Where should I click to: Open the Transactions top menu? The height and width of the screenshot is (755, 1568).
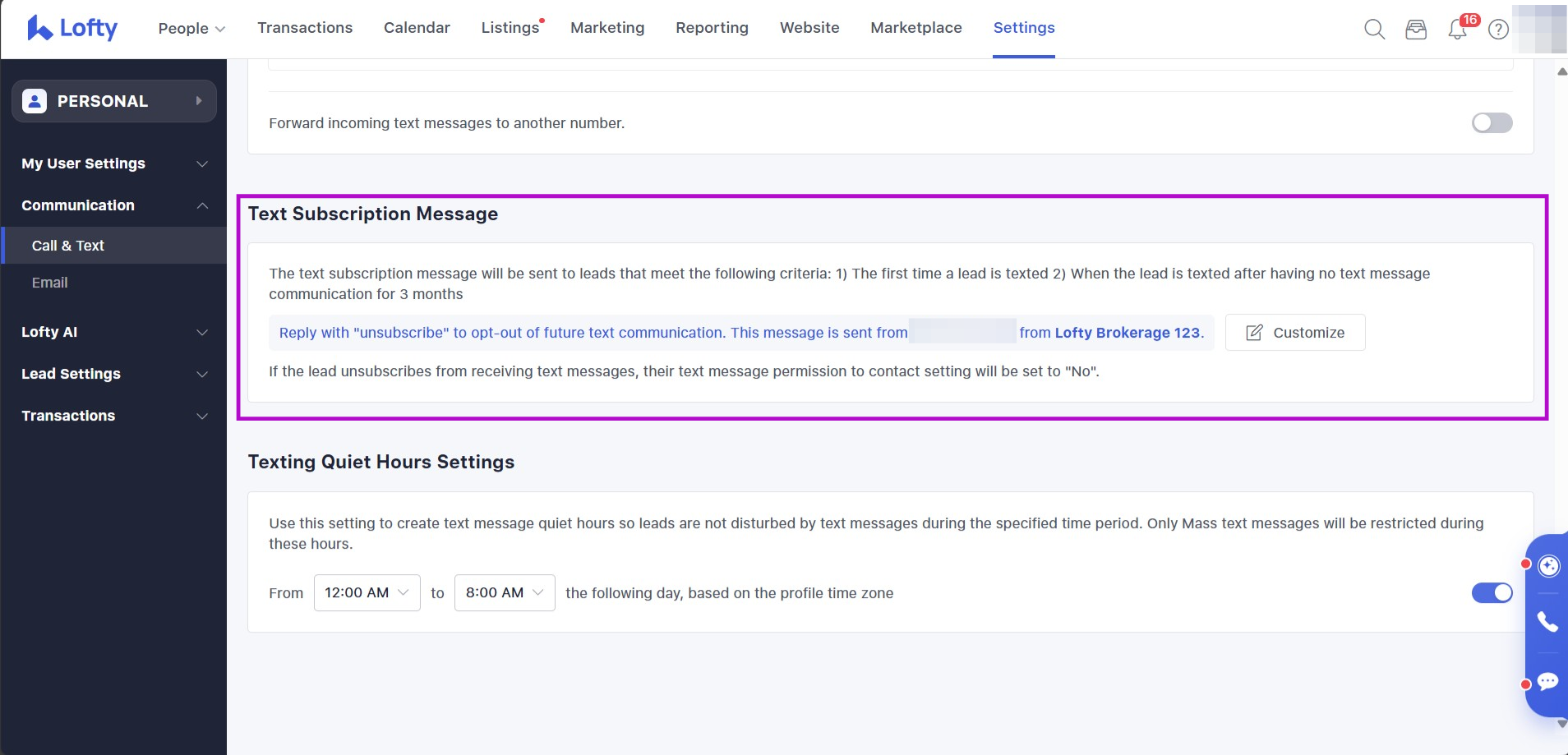(x=305, y=28)
